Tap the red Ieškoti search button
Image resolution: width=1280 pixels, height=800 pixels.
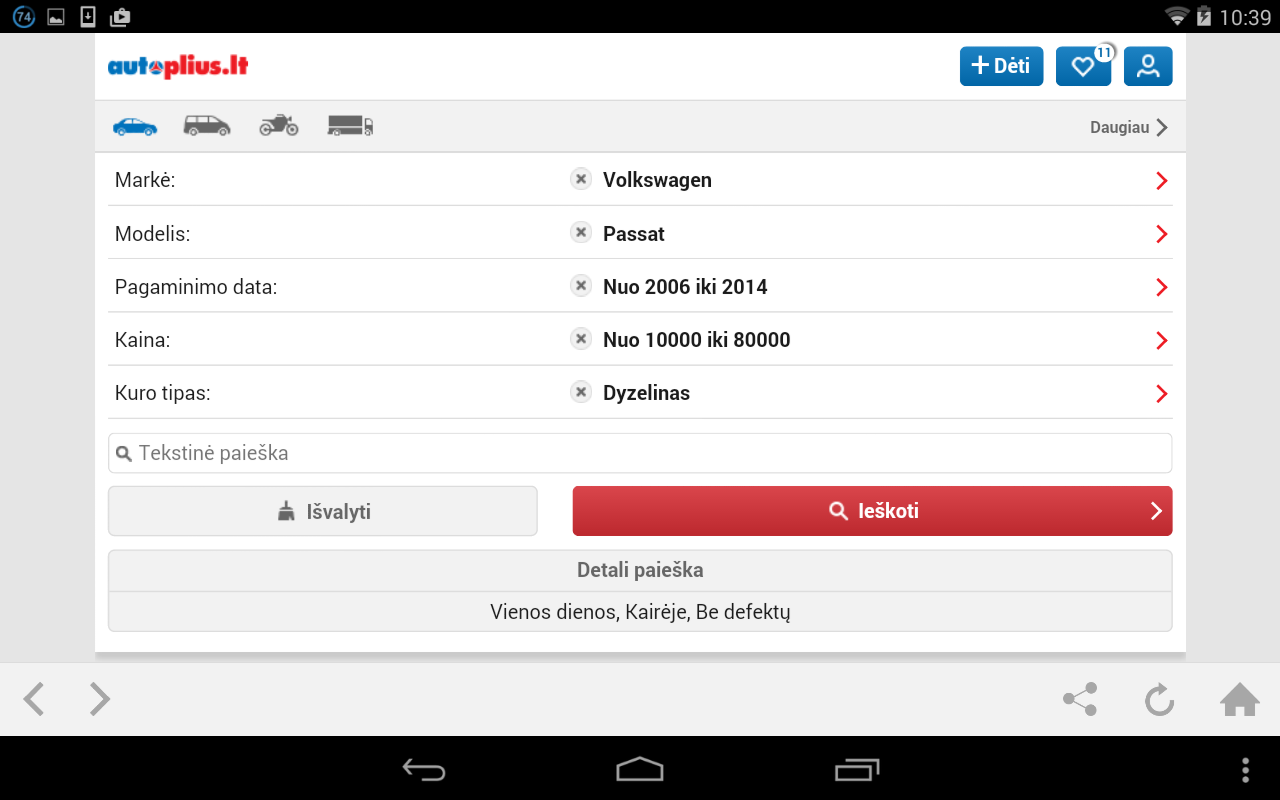click(x=872, y=511)
